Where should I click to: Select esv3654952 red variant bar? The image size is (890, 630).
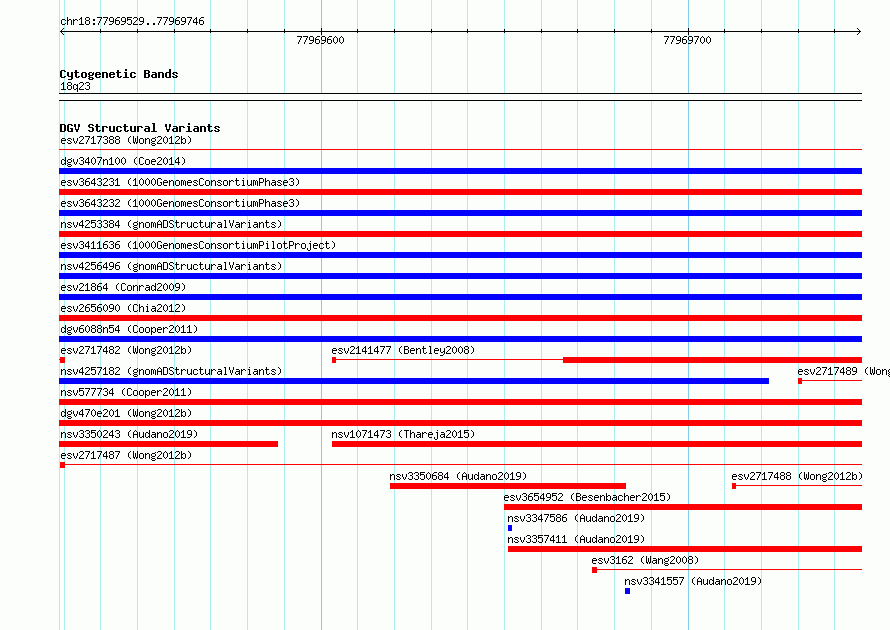coord(683,507)
